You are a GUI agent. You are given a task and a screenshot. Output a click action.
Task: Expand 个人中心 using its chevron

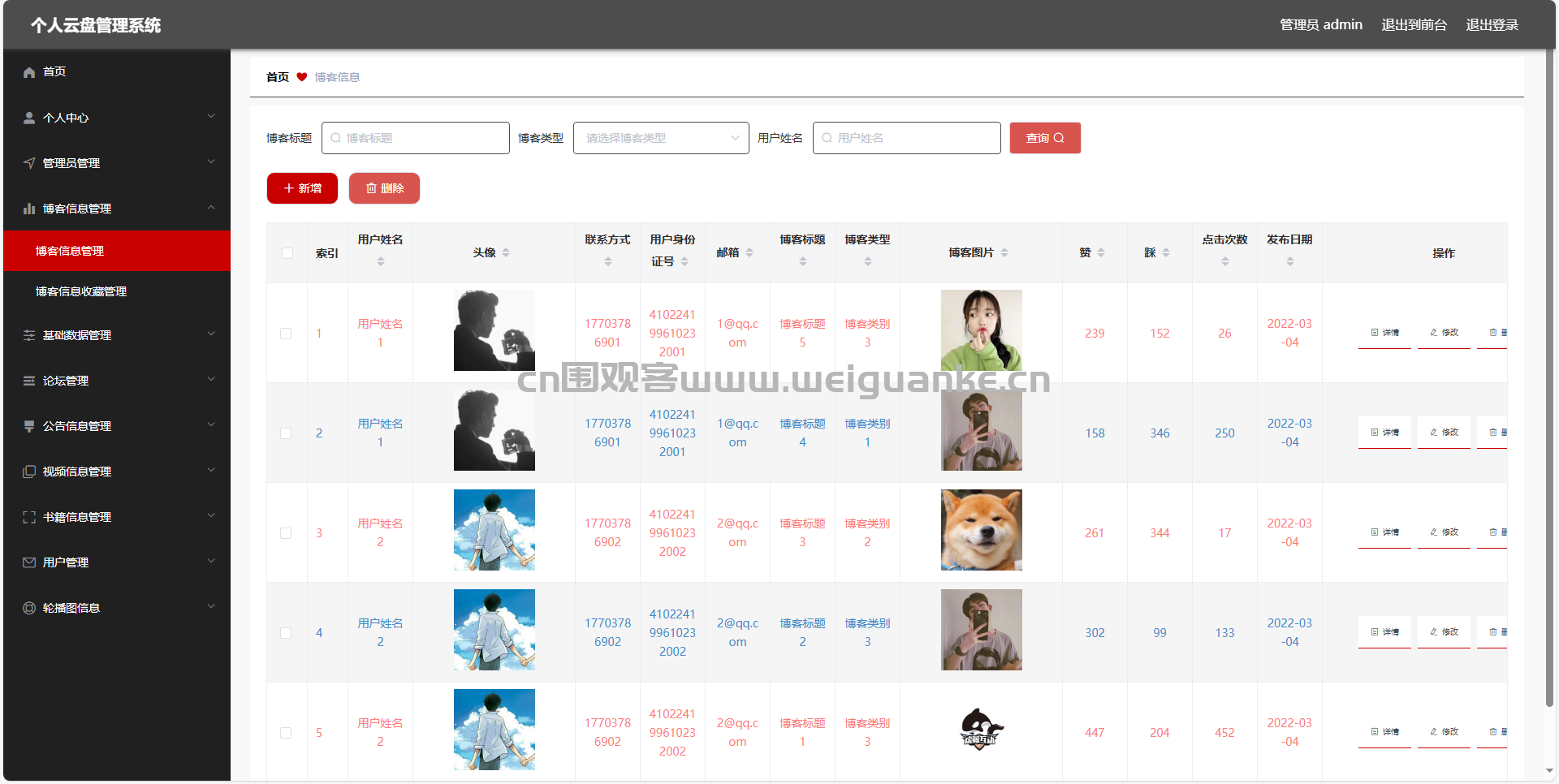point(211,117)
